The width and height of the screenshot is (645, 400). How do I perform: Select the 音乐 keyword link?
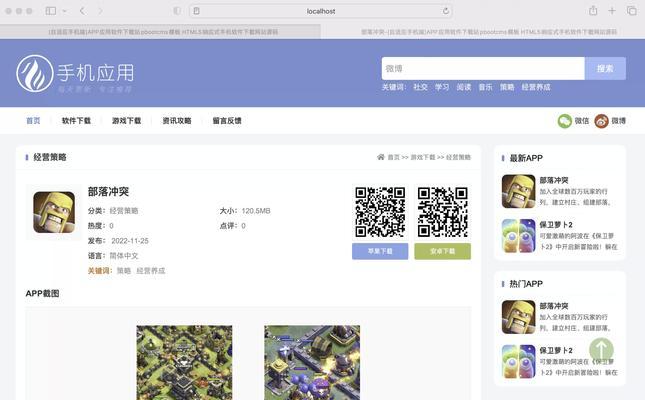485,87
